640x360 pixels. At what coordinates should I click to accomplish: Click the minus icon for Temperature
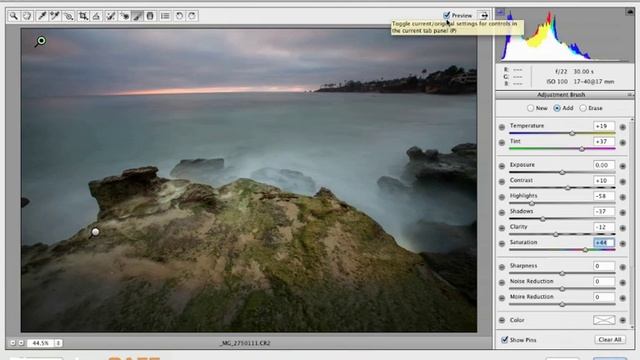click(502, 127)
